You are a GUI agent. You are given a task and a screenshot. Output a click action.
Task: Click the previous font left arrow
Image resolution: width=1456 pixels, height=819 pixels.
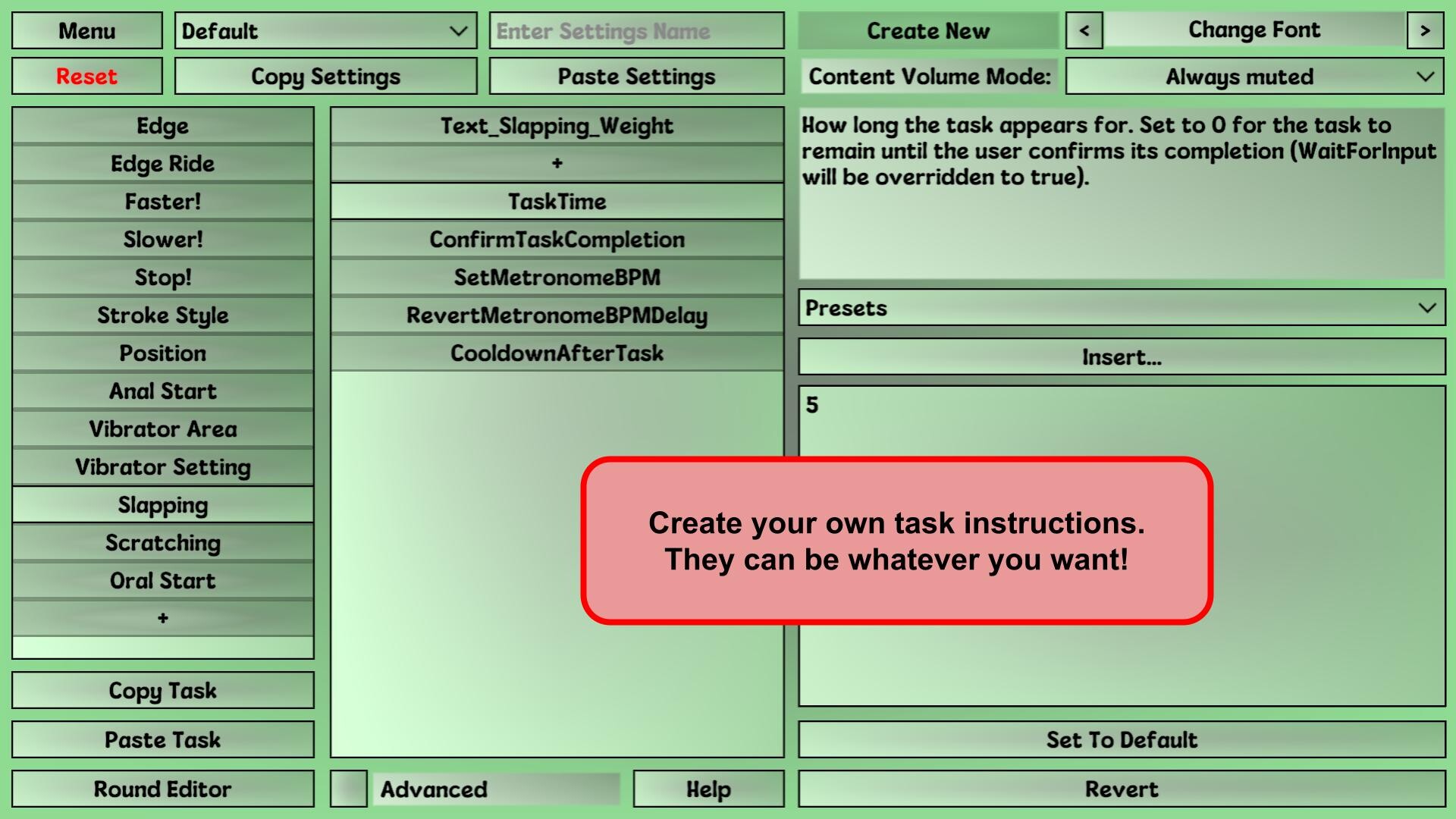tap(1084, 30)
